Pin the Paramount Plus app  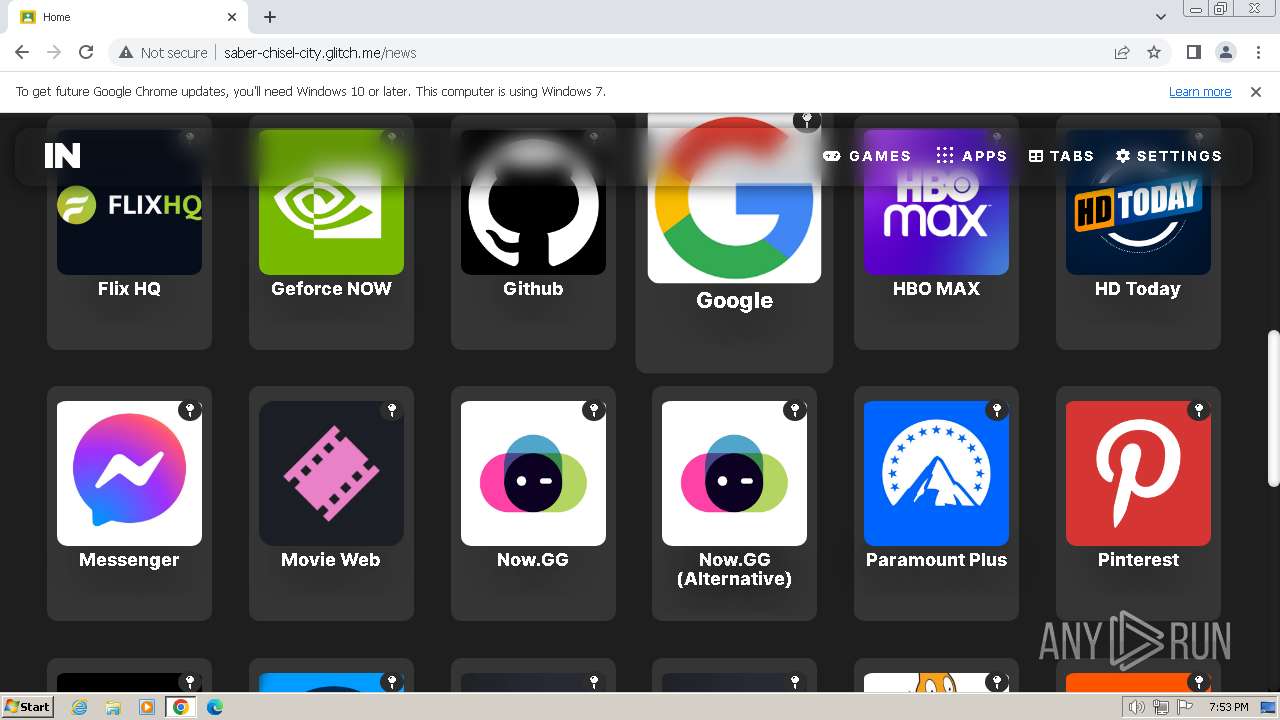997,410
